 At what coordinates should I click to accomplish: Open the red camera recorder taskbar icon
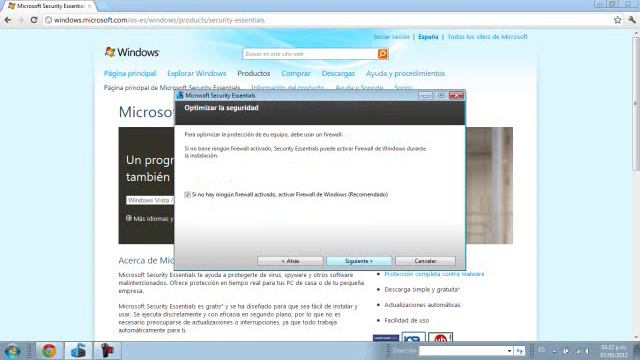(x=107, y=351)
